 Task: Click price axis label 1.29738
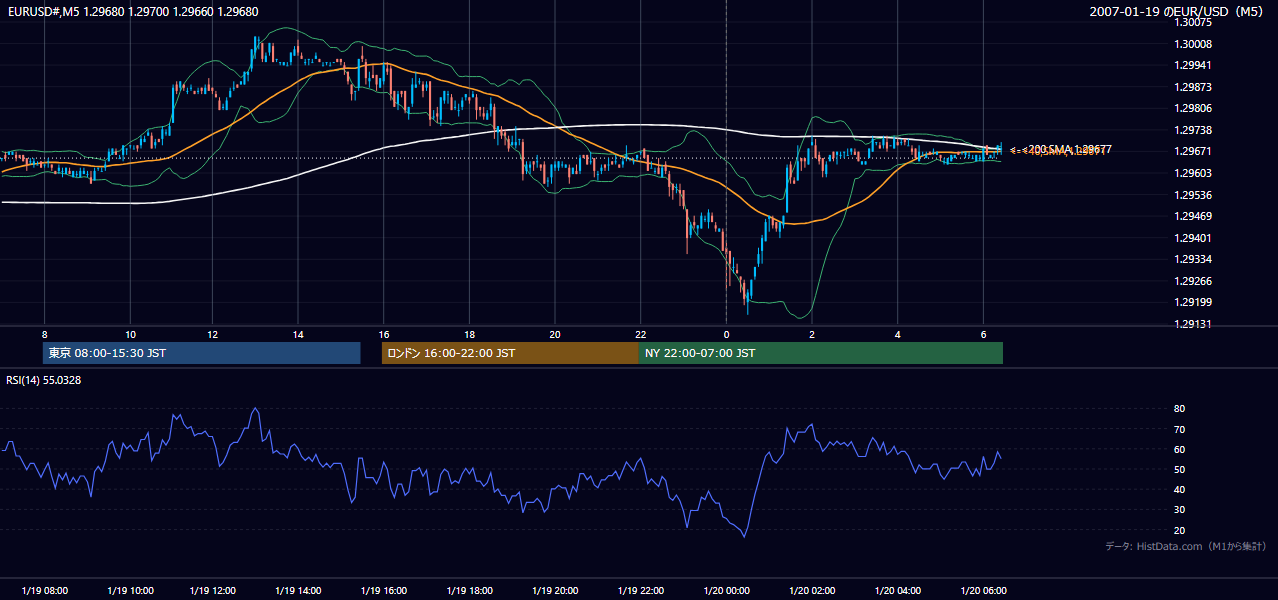coord(1193,130)
